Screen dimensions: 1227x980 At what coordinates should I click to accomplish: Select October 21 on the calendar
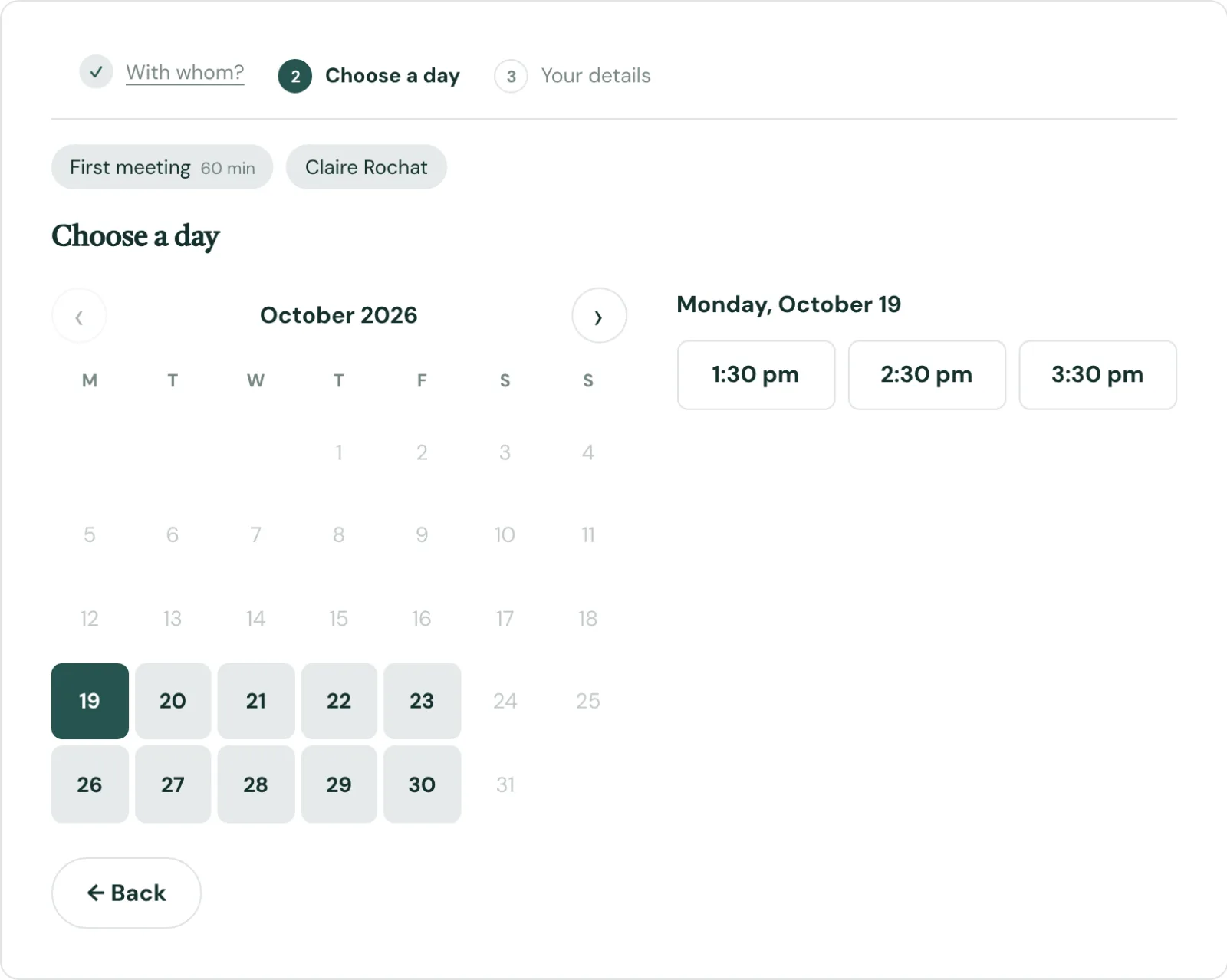(x=256, y=701)
